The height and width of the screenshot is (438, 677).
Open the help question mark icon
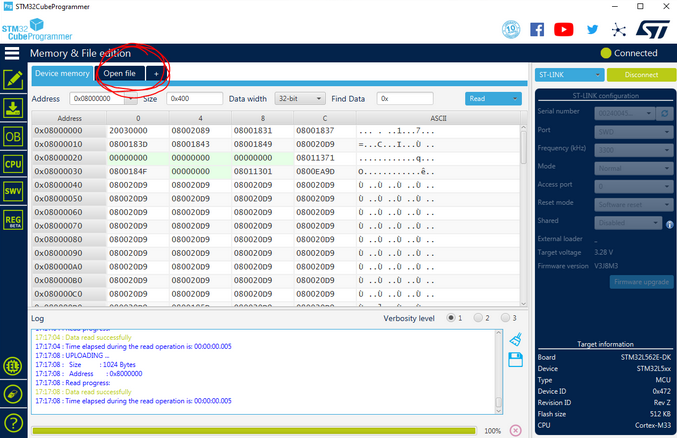pyautogui.click(x=13, y=423)
